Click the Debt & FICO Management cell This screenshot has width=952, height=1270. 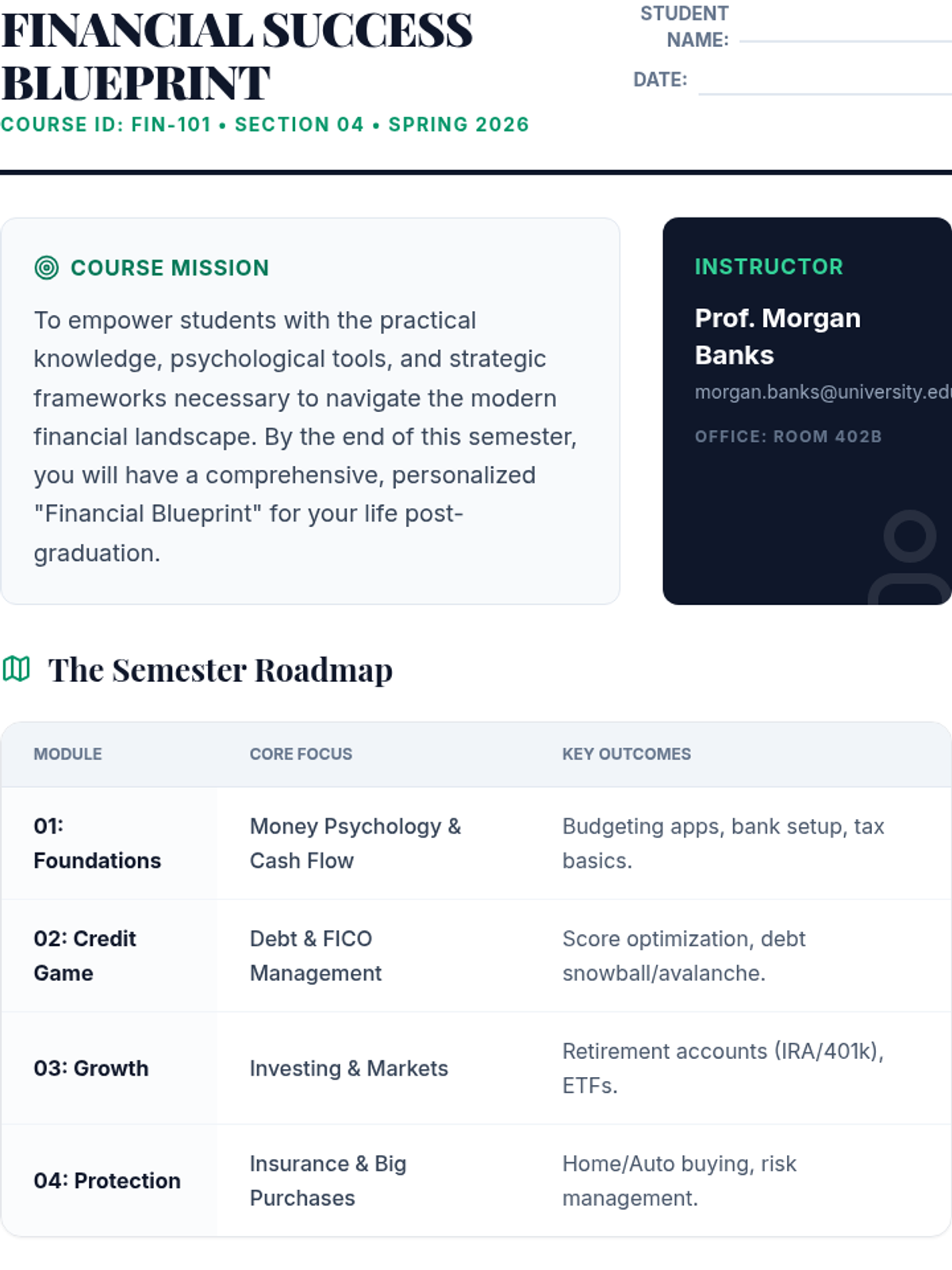point(316,956)
